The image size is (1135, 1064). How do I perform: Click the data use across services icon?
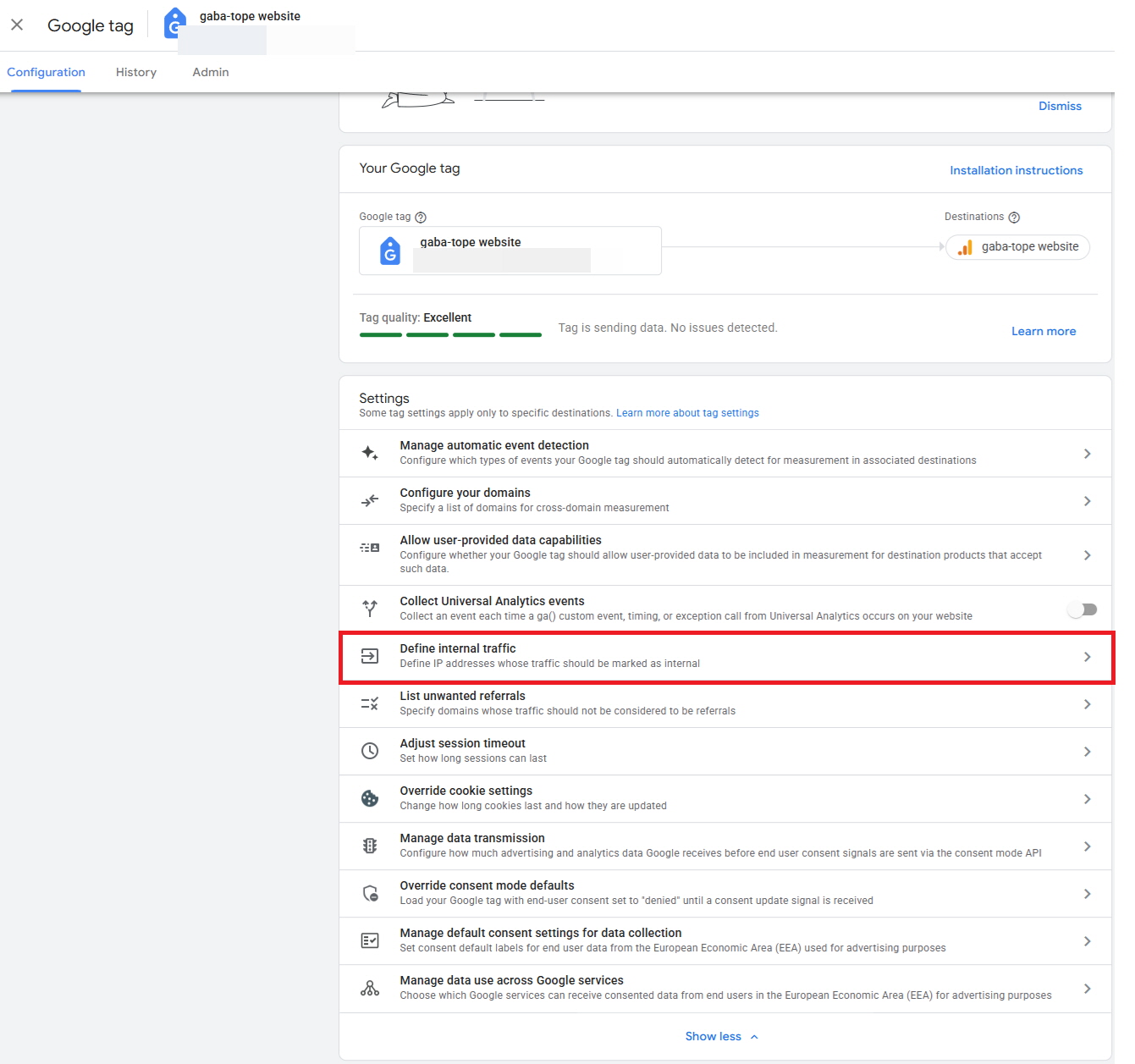pos(370,988)
